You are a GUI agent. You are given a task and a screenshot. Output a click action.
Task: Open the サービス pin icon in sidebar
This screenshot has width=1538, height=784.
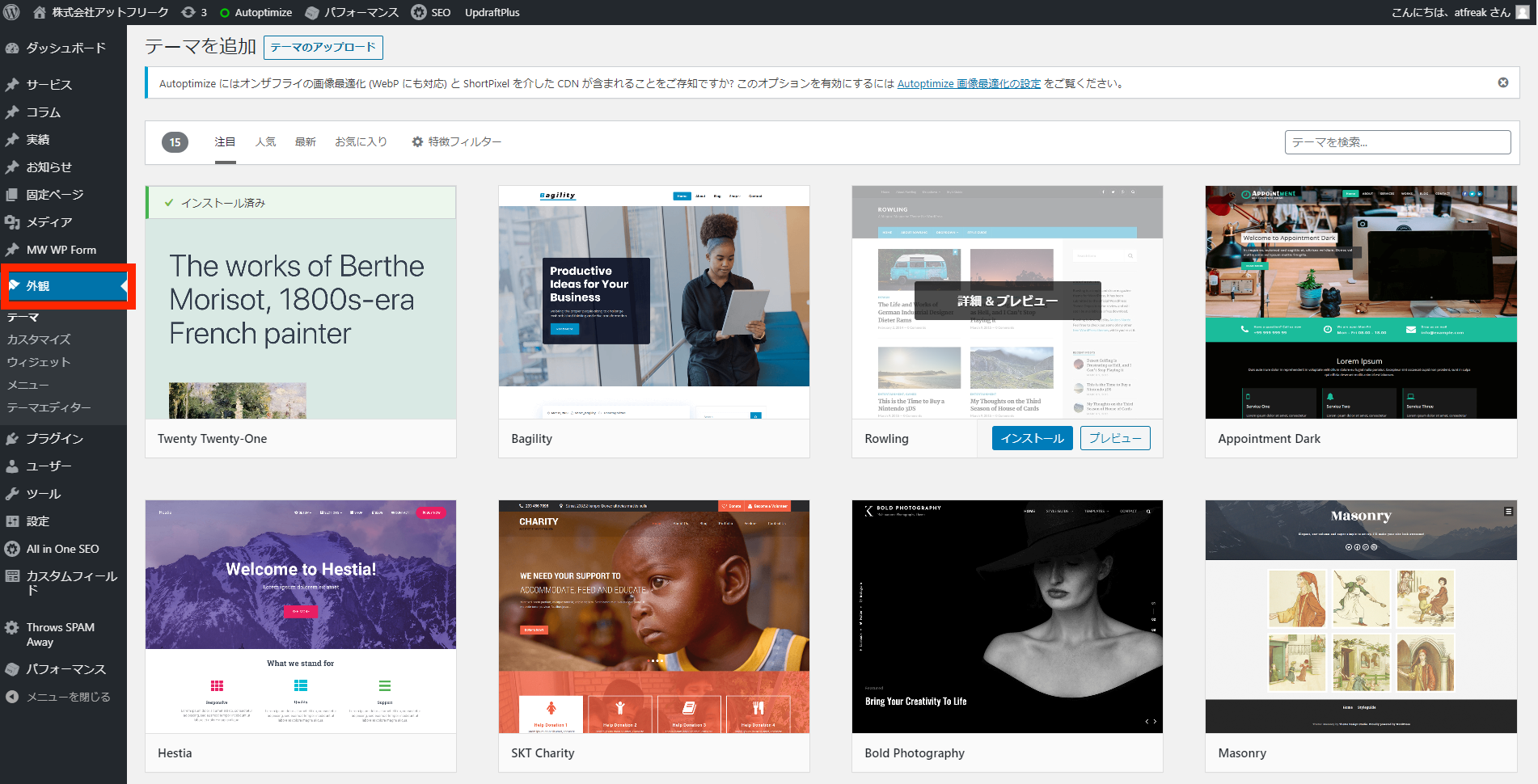coord(12,85)
